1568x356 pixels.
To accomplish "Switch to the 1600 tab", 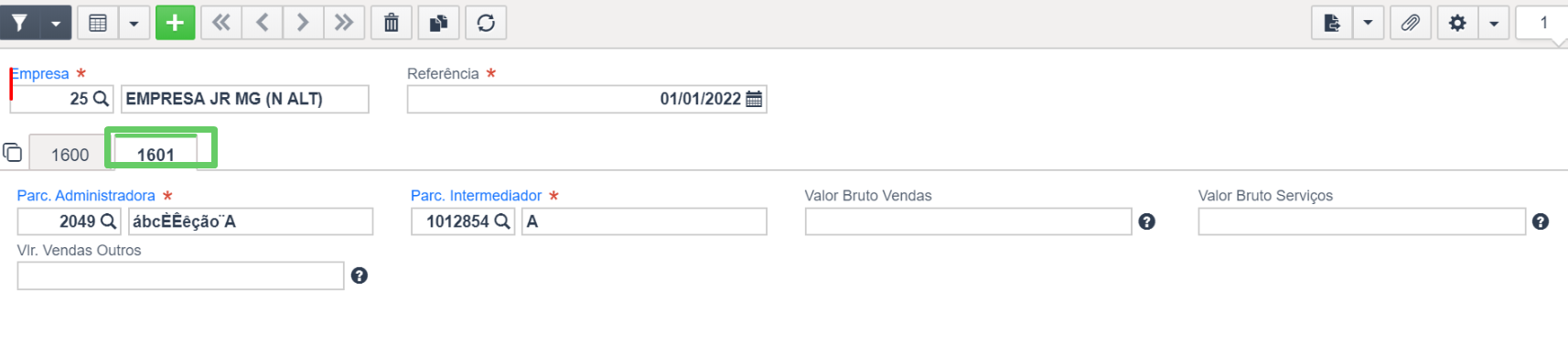I will pos(70,154).
